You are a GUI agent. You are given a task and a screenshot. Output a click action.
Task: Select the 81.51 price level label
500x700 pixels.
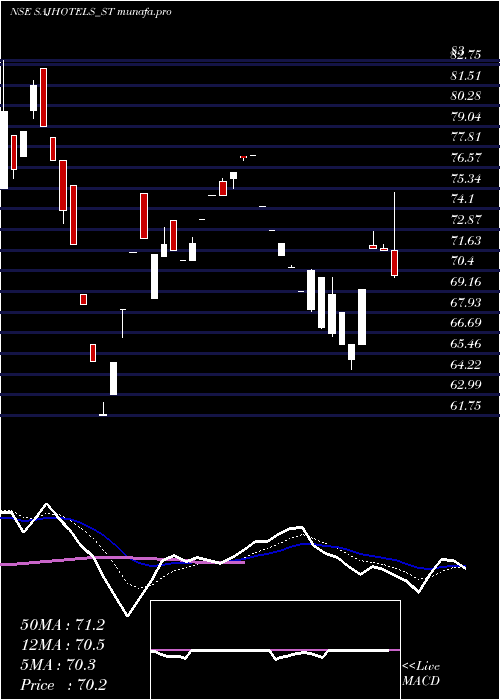click(466, 75)
